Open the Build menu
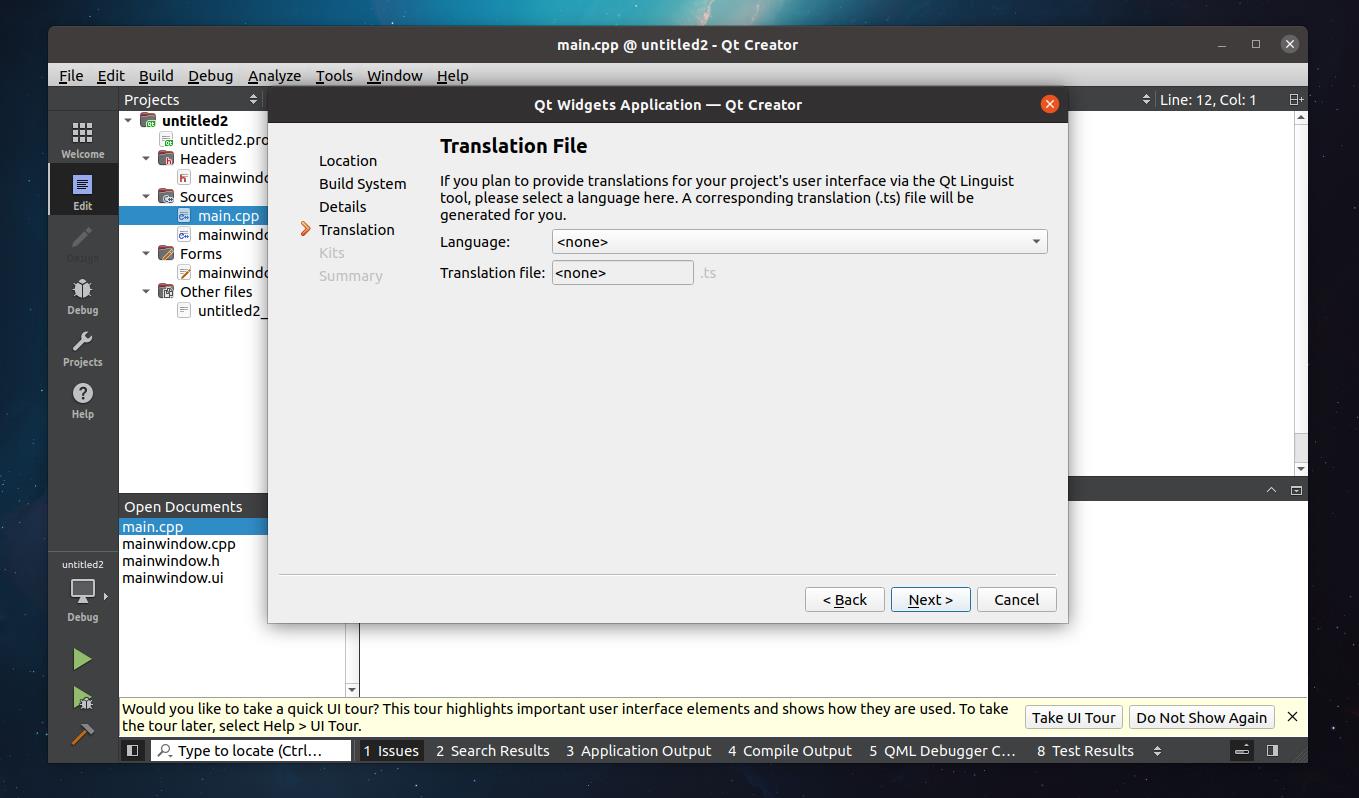The height and width of the screenshot is (798, 1359). pos(156,76)
